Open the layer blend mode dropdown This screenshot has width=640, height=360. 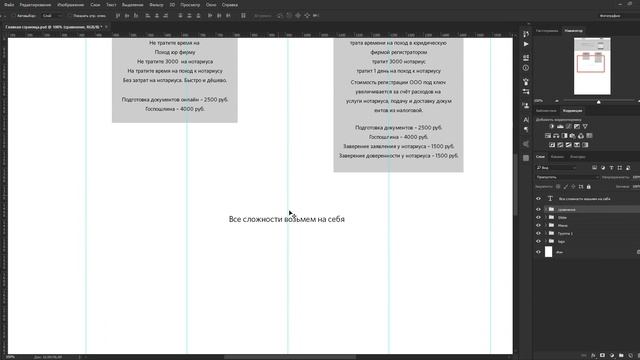pos(567,177)
